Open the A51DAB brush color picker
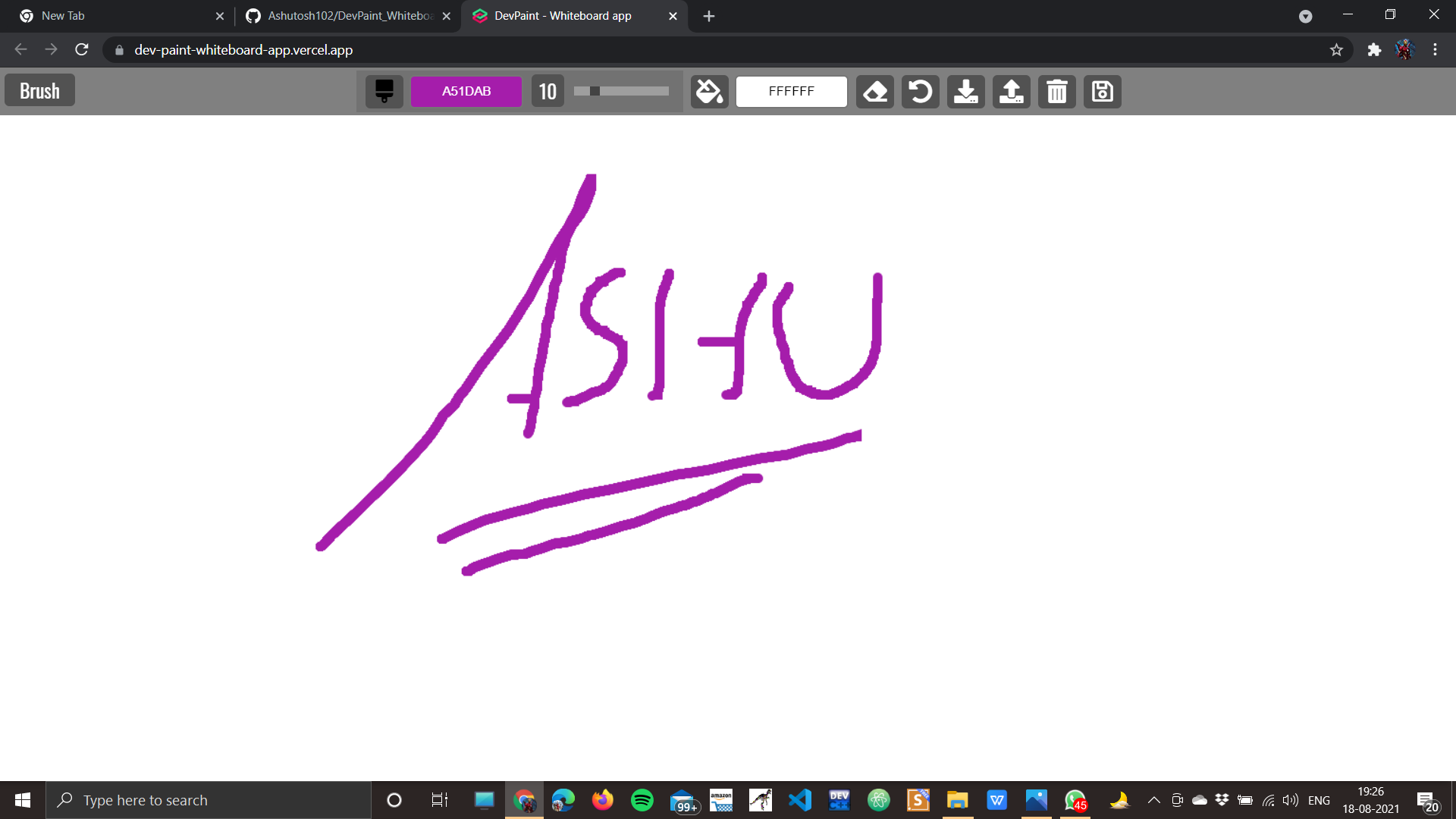The width and height of the screenshot is (1456, 819). tap(466, 91)
